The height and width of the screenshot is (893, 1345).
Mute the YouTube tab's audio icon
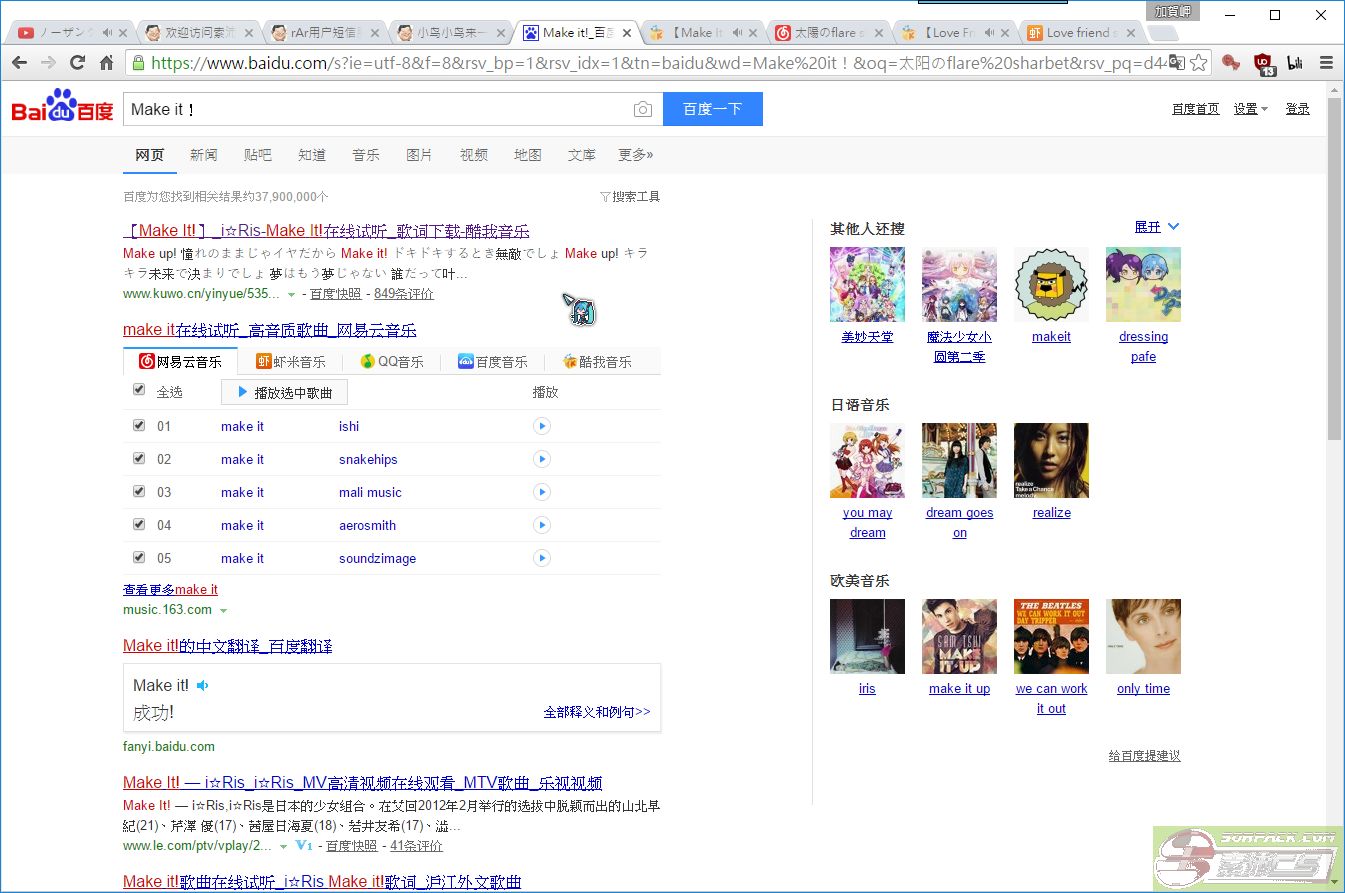click(x=107, y=33)
